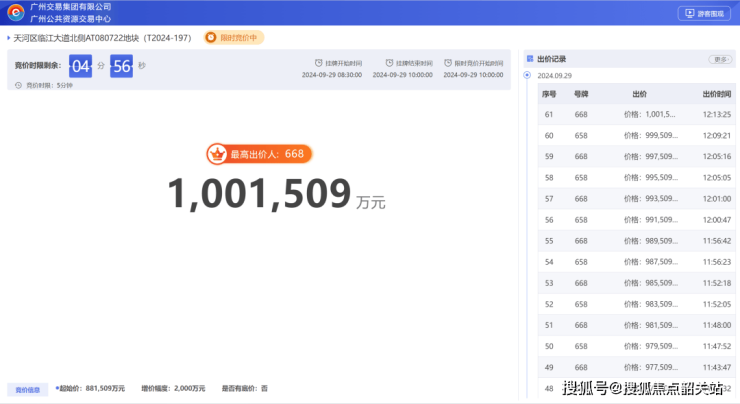The image size is (740, 404).
Task: Click the 限时竞价中 status badge icon
Action: point(212,38)
